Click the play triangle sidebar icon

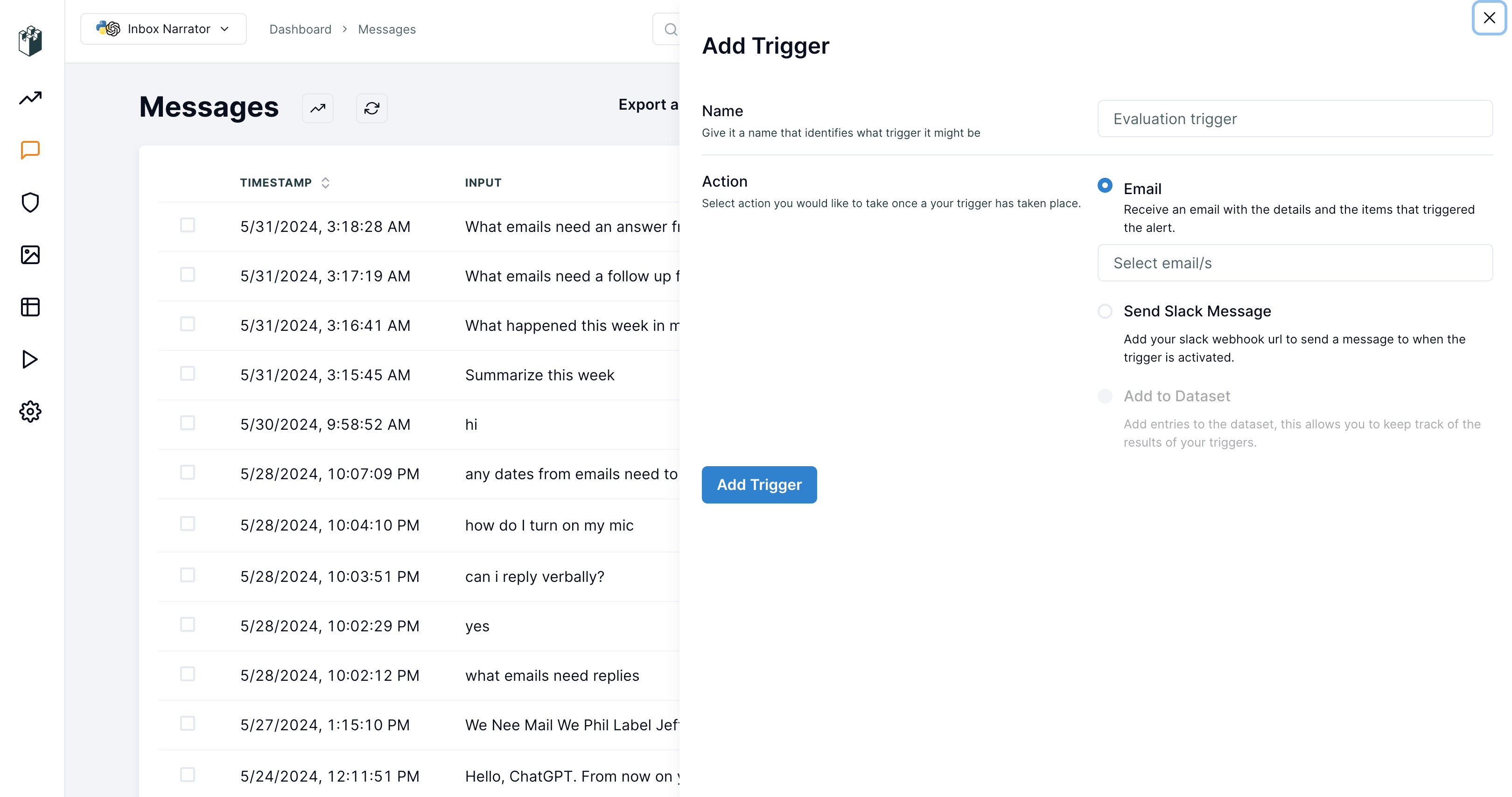pos(30,359)
